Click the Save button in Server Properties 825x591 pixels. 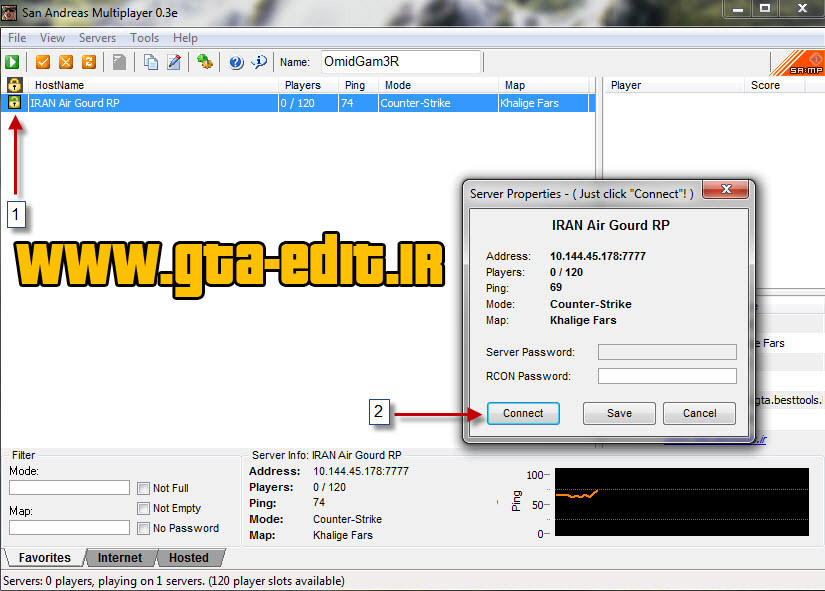coord(619,414)
